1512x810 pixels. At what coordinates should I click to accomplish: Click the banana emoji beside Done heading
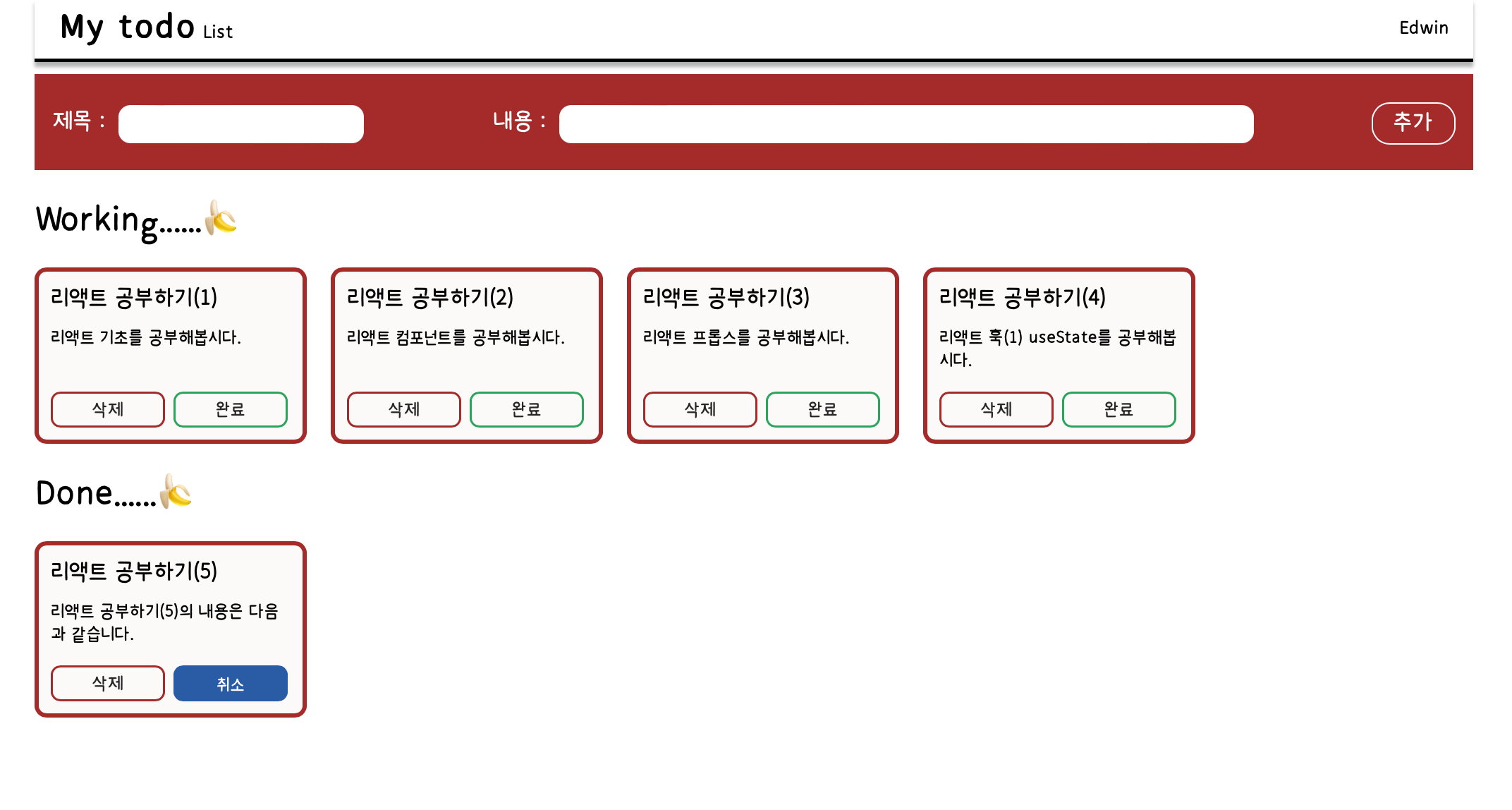176,491
